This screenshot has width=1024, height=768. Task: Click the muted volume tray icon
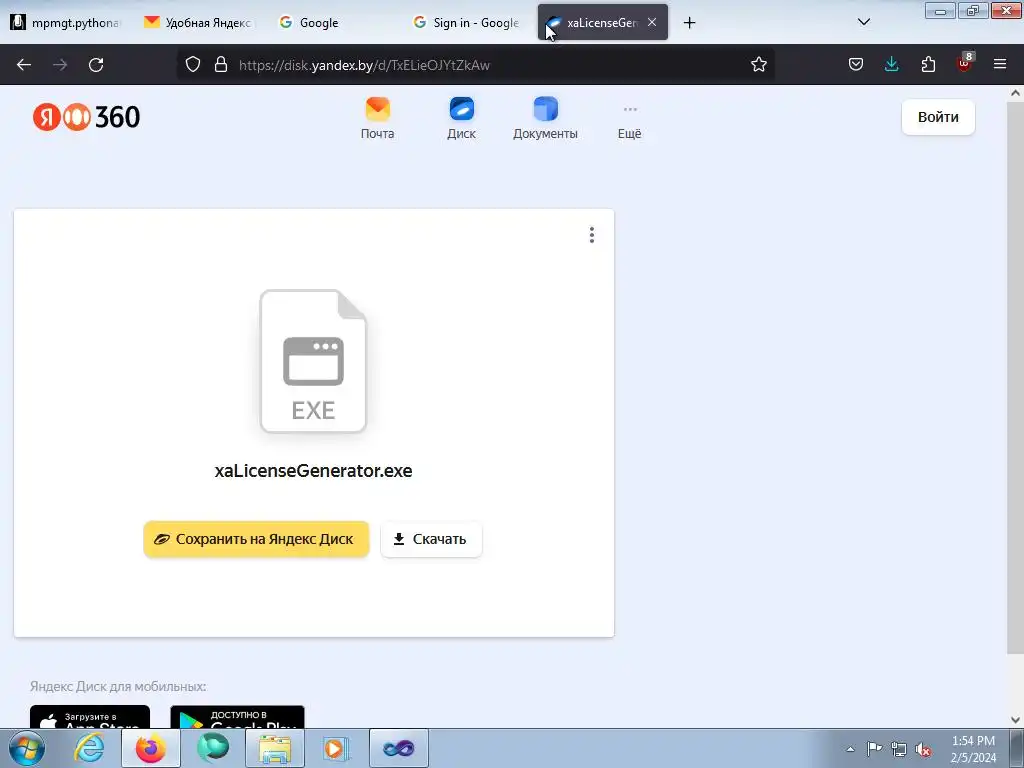[923, 749]
